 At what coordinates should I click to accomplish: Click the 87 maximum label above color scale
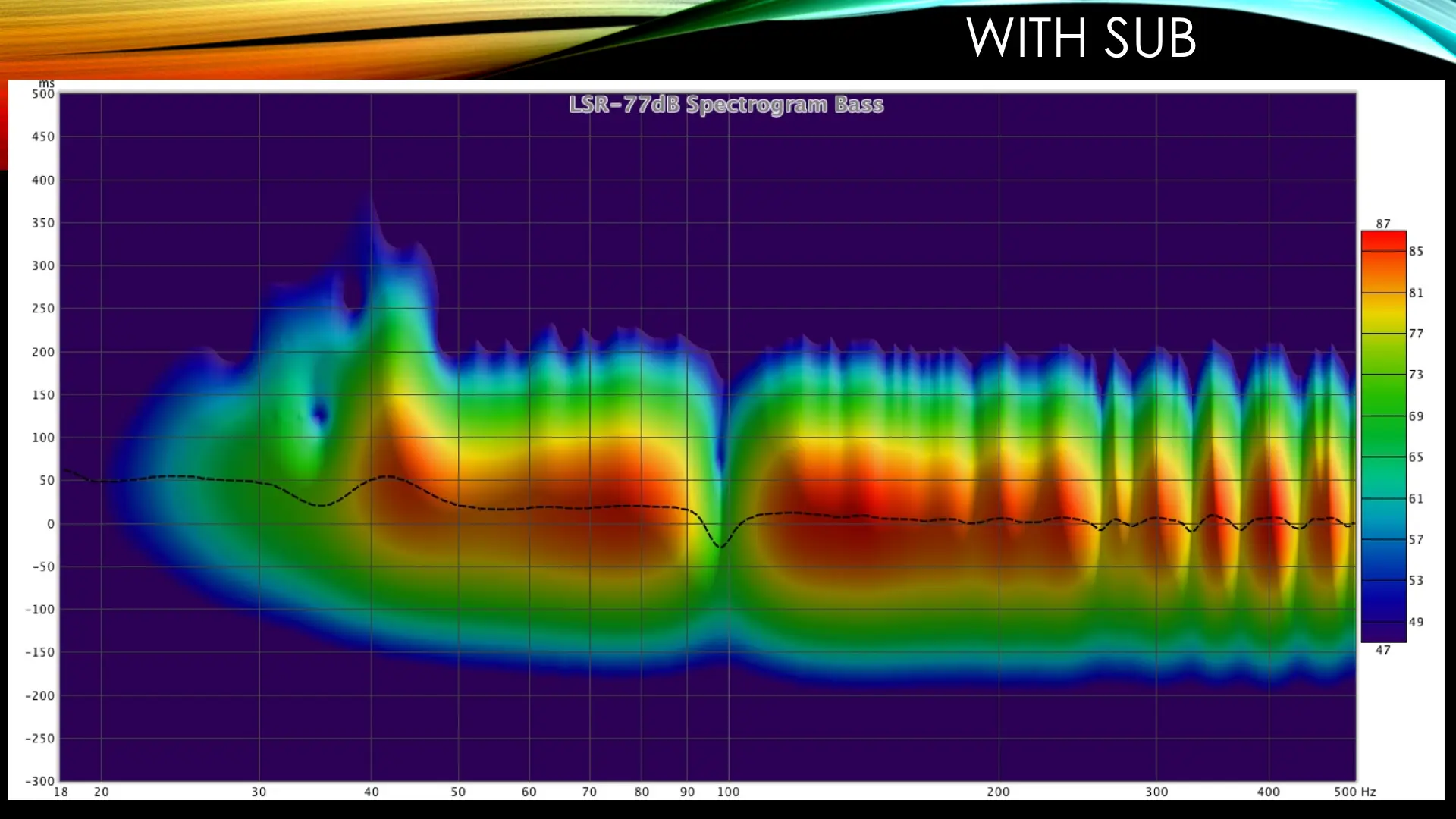[1383, 224]
